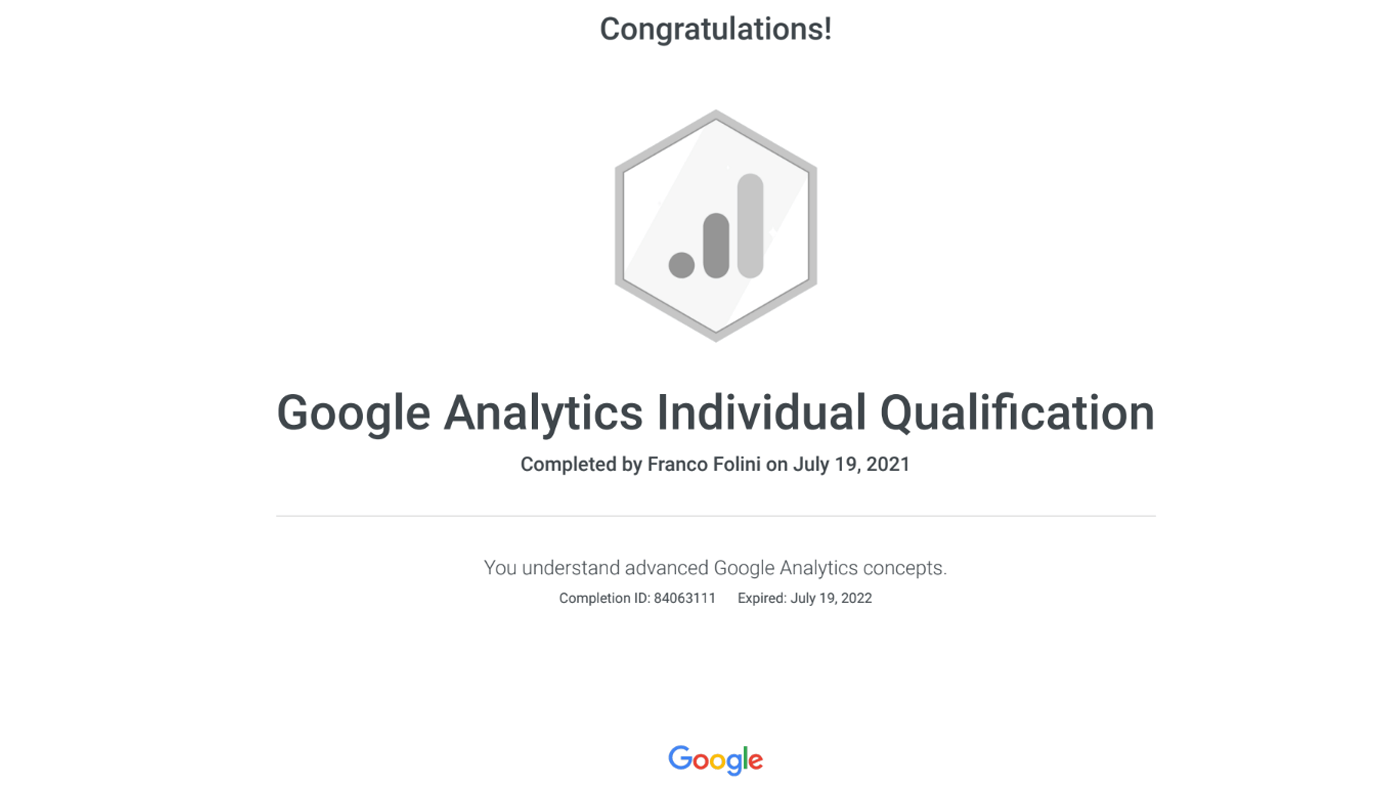Click the expiry date July 19, 2022
Viewport: 1400px width, 788px height.
pyautogui.click(x=831, y=598)
